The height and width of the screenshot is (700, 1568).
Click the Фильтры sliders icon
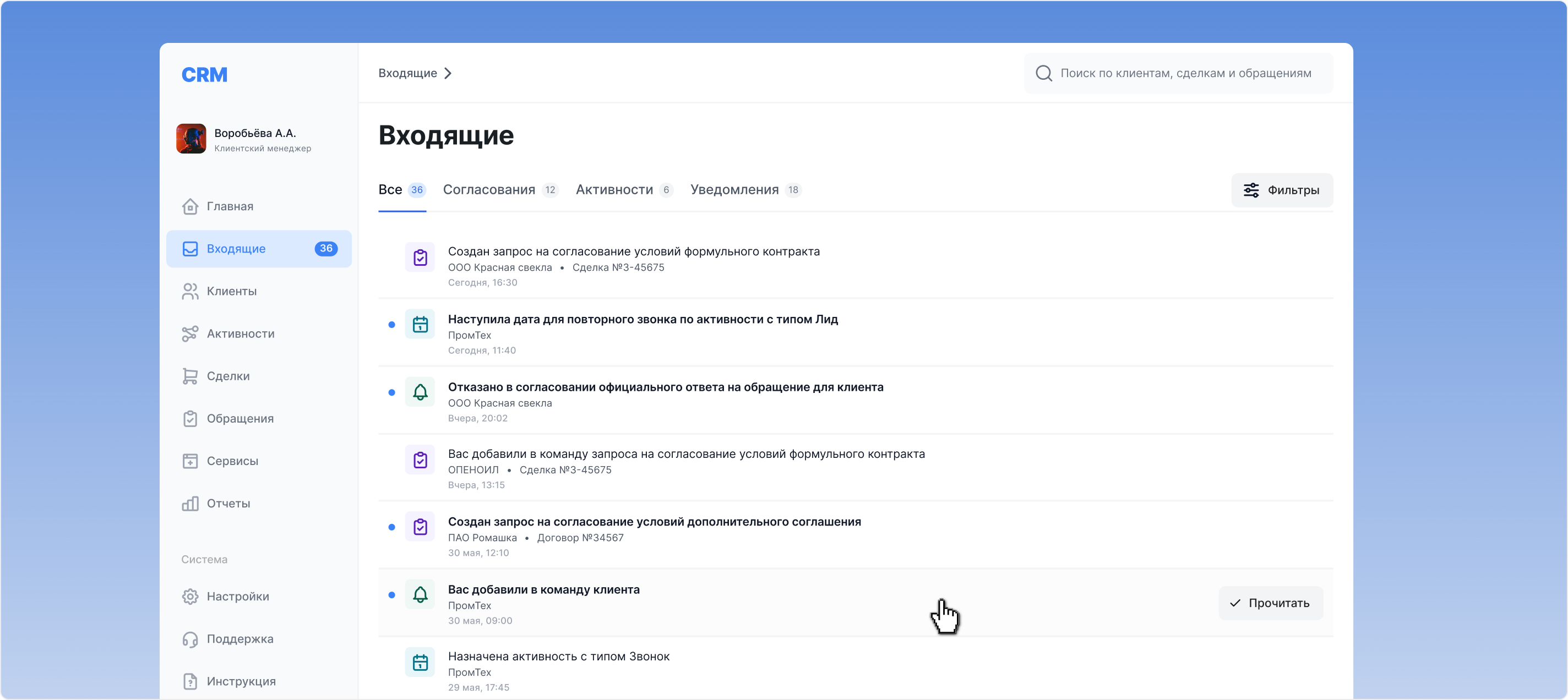[1251, 190]
